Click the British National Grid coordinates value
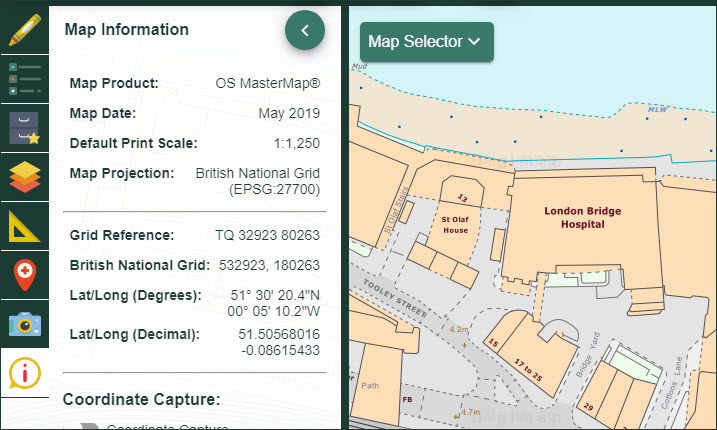Screen dimensions: 717x430 pyautogui.click(x=269, y=265)
